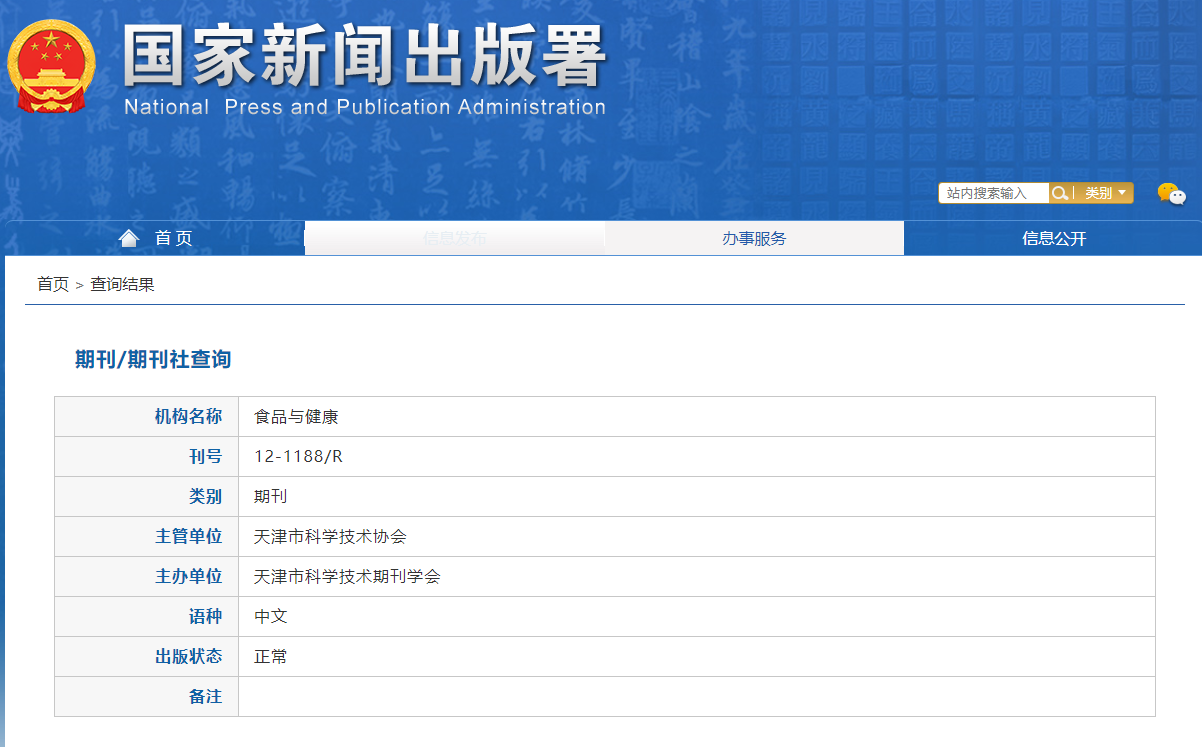1202x747 pixels.
Task: Expand the 类别 search category dropdown
Action: [1105, 193]
